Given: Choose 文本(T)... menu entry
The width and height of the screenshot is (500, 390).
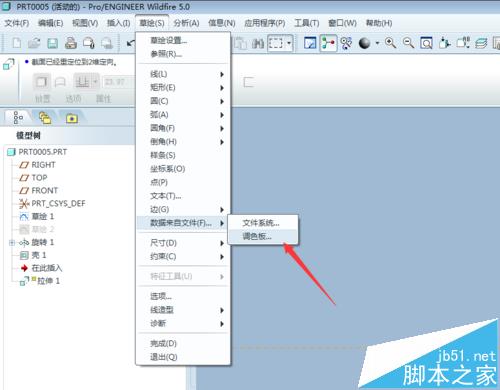Looking at the screenshot, I should pyautogui.click(x=183, y=196).
